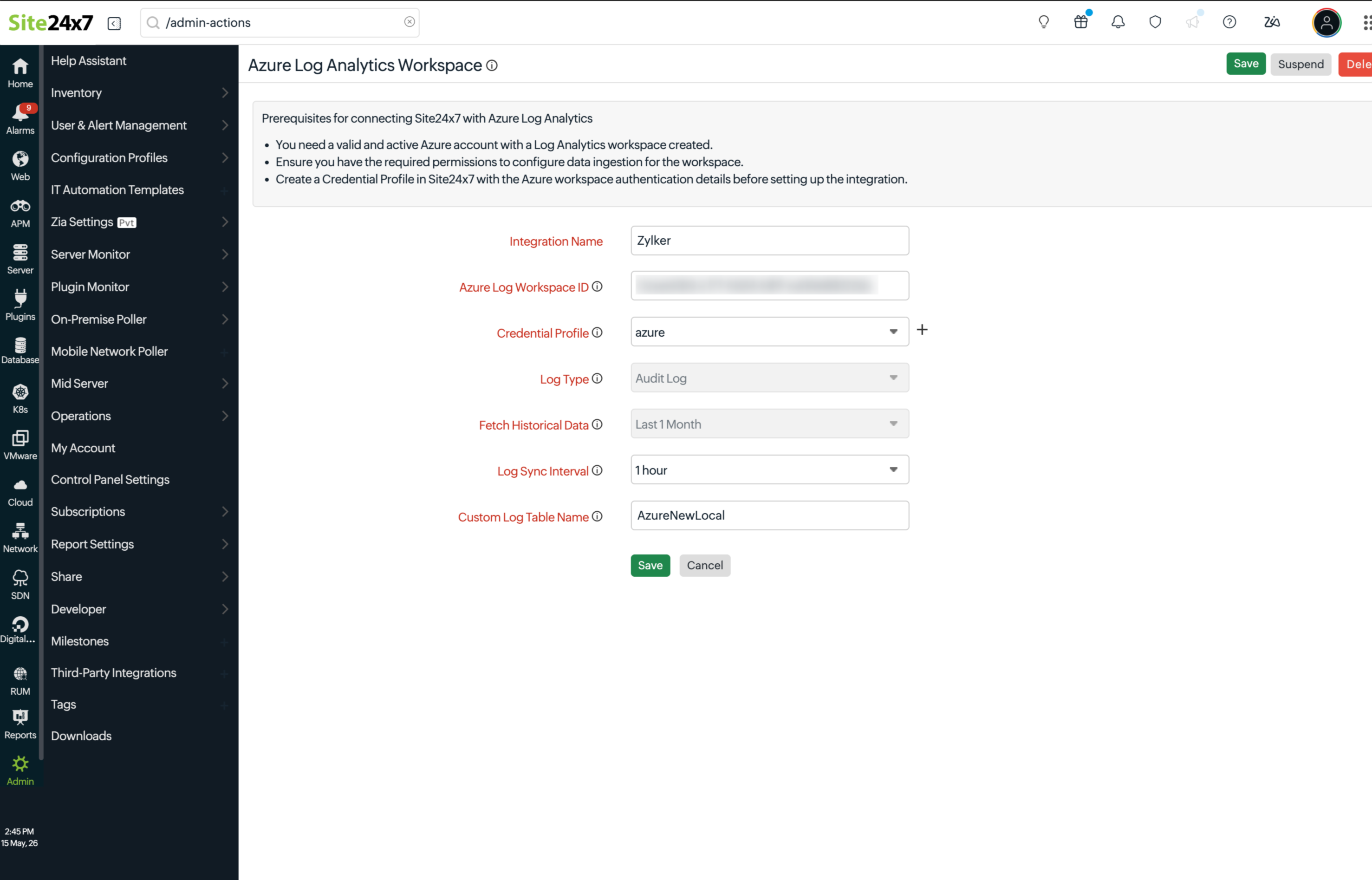
Task: Open the lightbulb tips icon
Action: [1044, 22]
